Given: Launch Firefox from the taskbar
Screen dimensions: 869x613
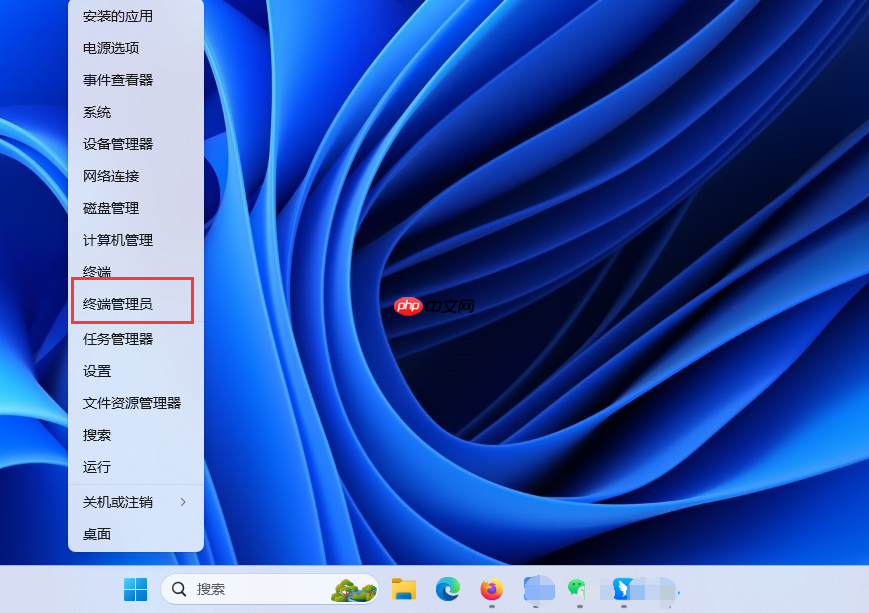Looking at the screenshot, I should 490,591.
